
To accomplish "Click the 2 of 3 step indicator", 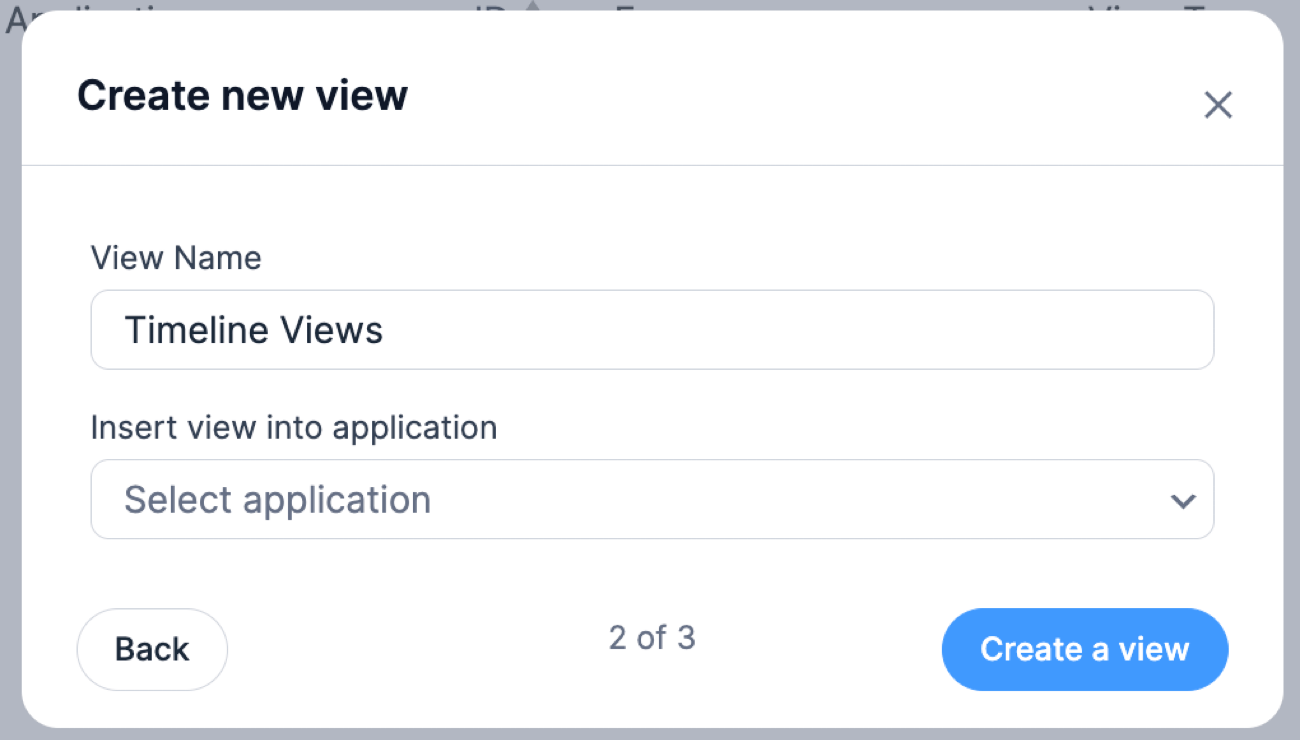I will [652, 638].
